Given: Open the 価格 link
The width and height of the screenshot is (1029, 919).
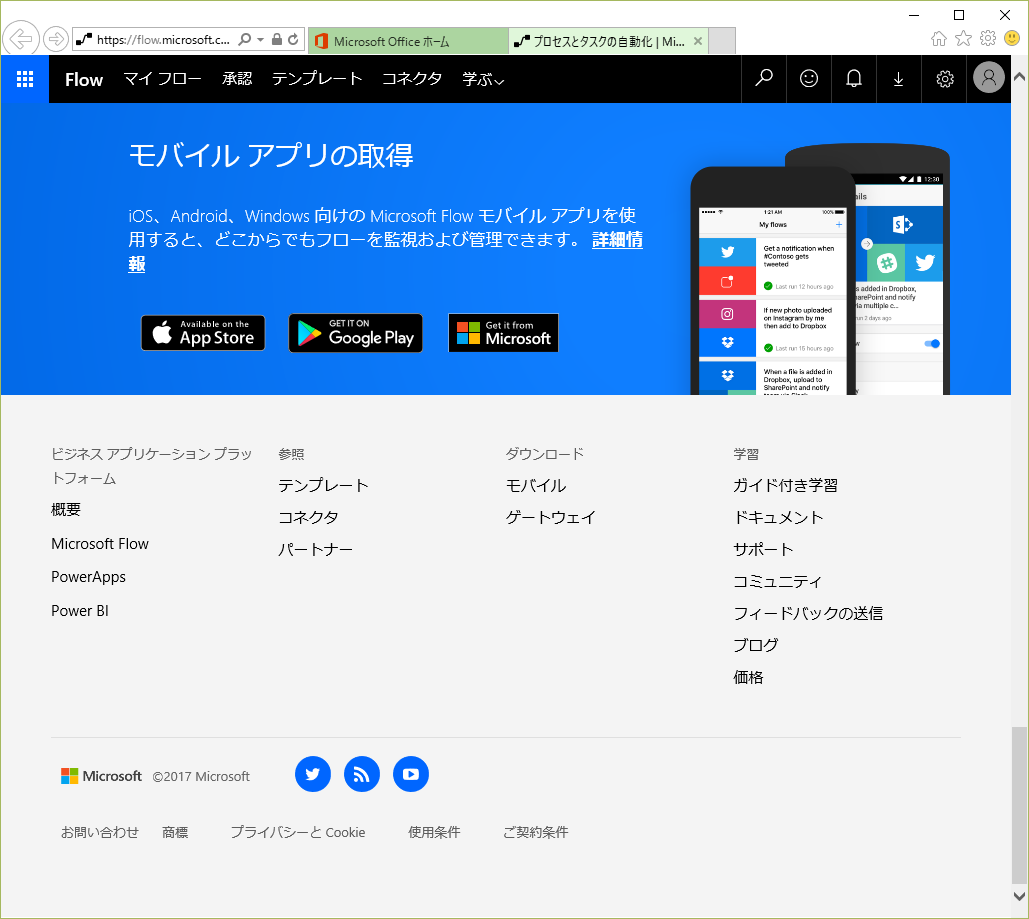Looking at the screenshot, I should 748,677.
